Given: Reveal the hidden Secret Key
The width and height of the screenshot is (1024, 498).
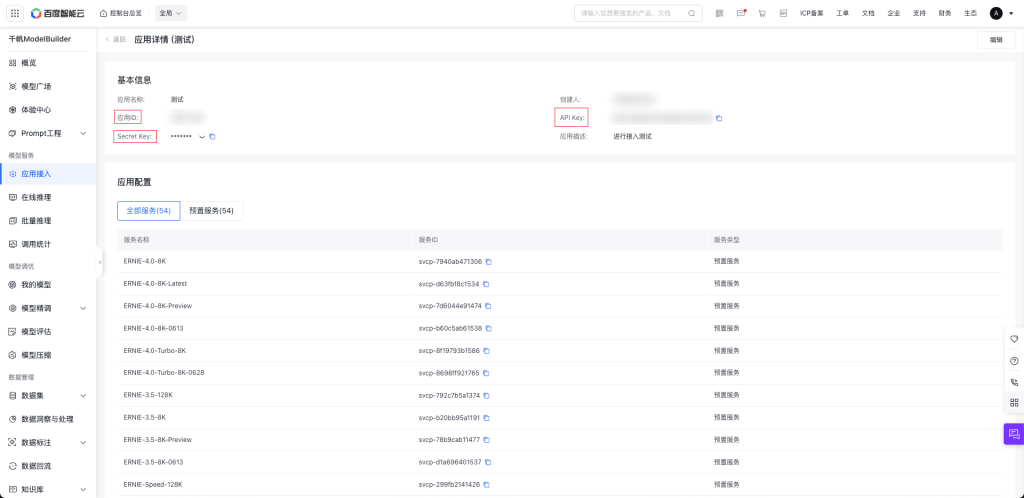Looking at the screenshot, I should click(x=201, y=136).
